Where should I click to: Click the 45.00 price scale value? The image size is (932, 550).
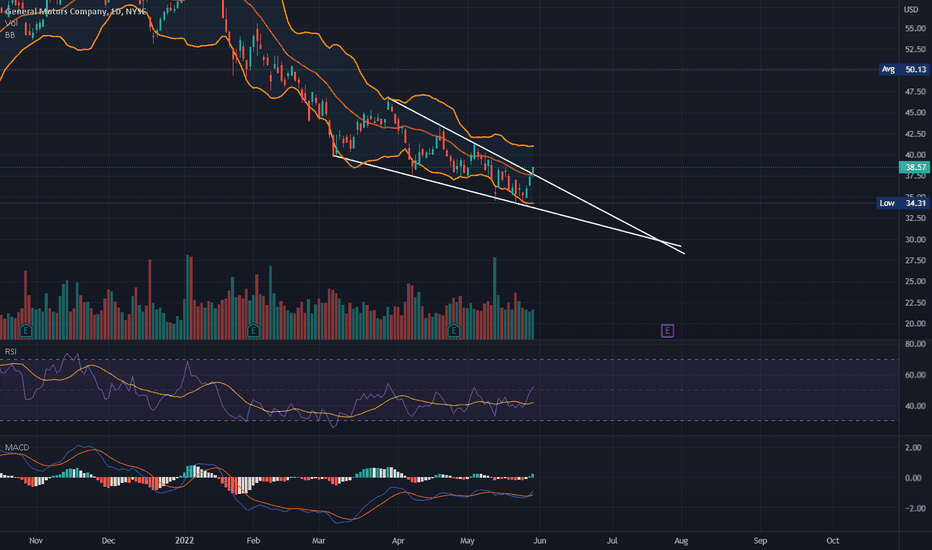(x=915, y=112)
